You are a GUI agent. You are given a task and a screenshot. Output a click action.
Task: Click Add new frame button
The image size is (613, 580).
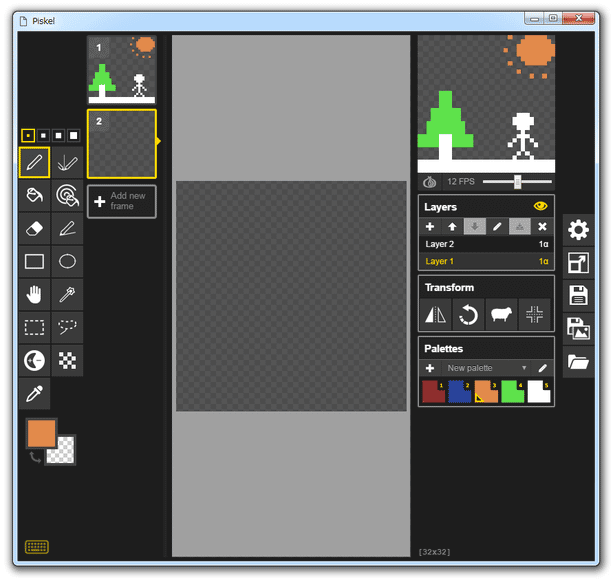(x=122, y=201)
